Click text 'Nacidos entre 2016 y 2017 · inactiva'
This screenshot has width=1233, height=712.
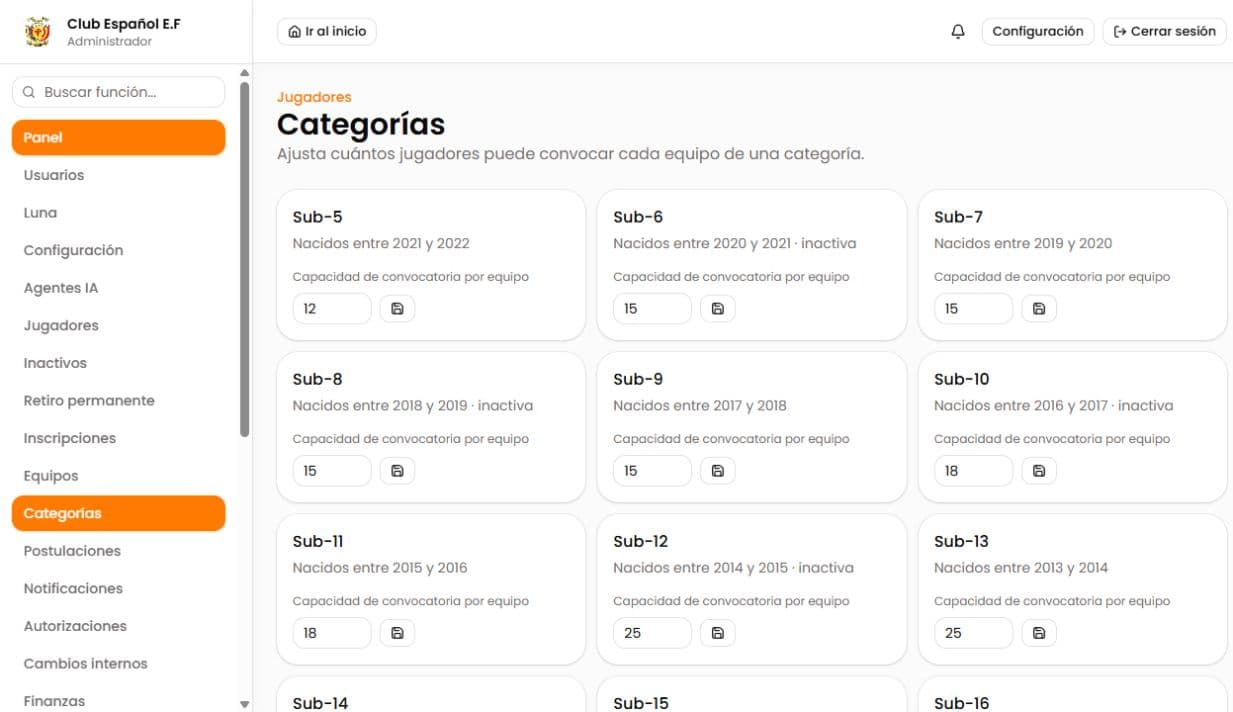pyautogui.click(x=1054, y=405)
